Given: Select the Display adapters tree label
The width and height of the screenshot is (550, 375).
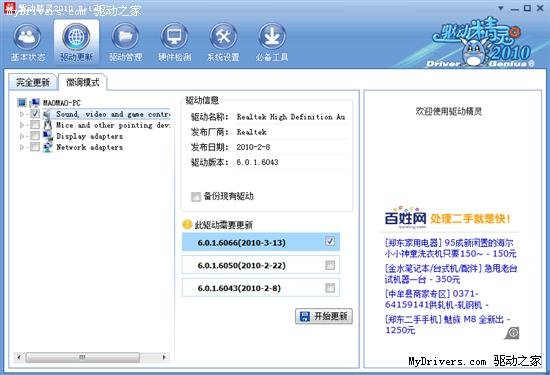Looking at the screenshot, I should coord(90,136).
